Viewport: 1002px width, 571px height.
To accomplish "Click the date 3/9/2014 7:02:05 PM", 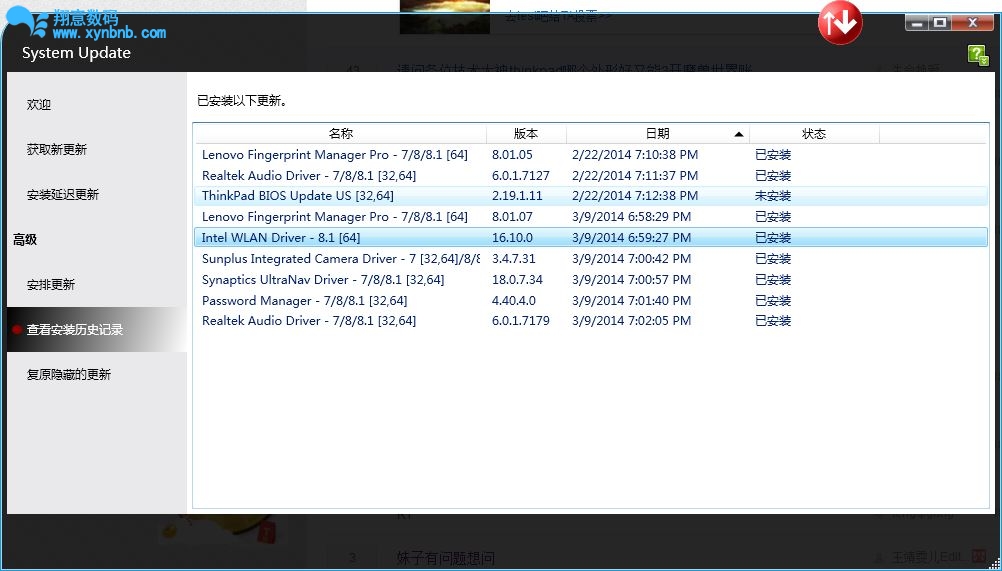I will [x=631, y=321].
